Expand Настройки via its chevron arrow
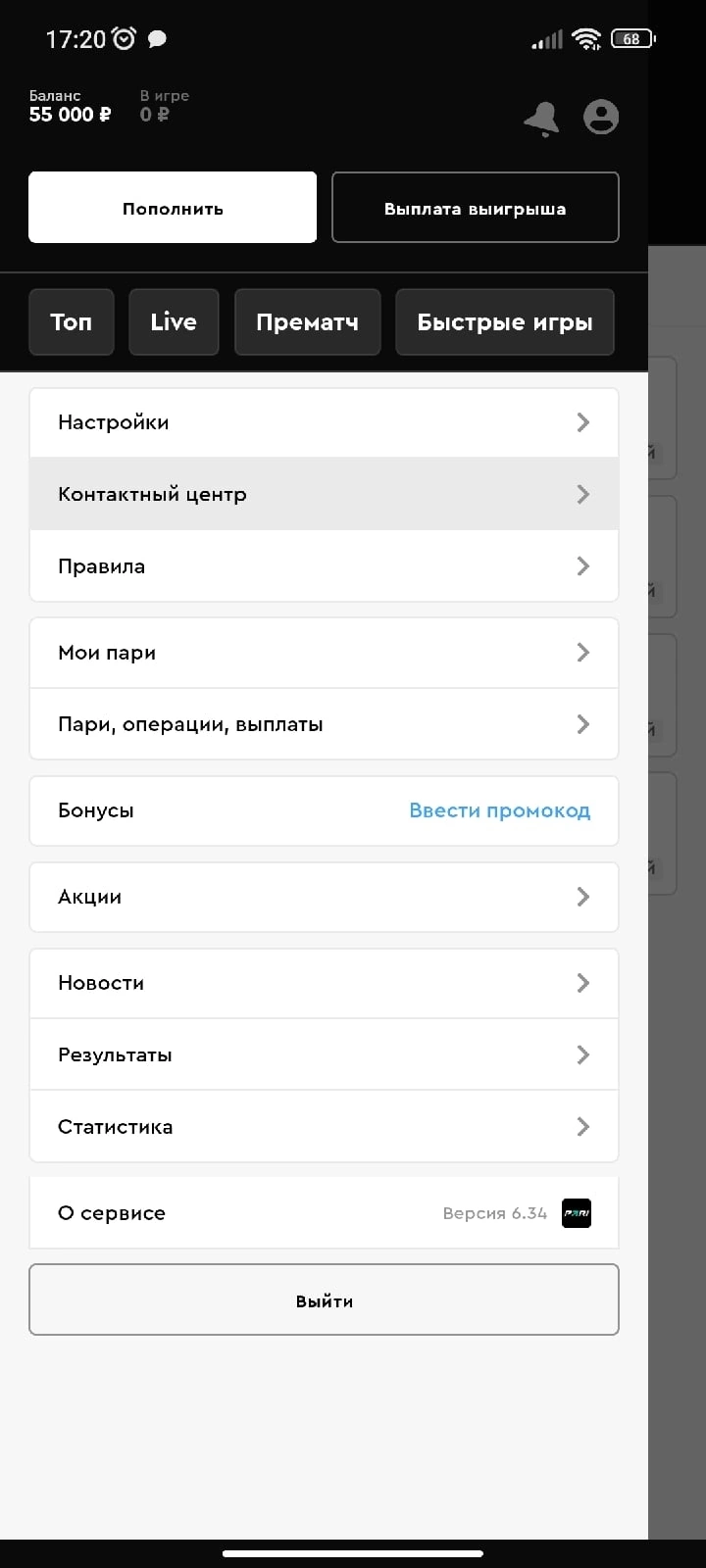 pos(583,422)
